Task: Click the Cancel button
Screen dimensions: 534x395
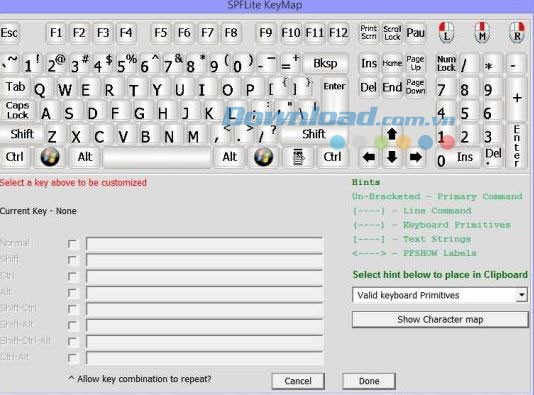Action: tap(298, 381)
